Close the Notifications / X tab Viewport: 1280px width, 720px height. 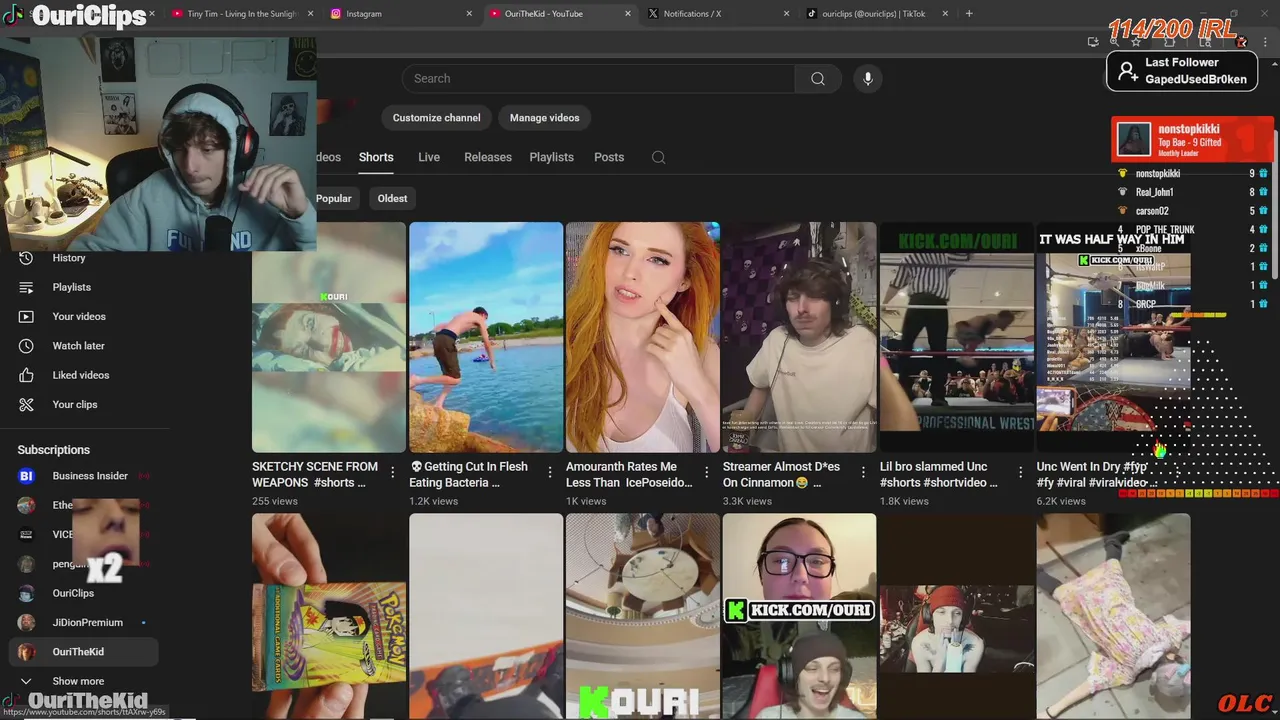786,14
